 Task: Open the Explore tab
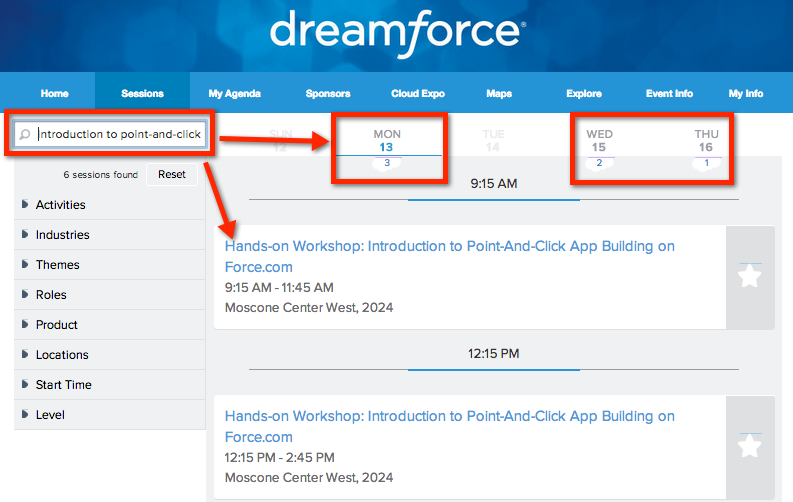[584, 94]
